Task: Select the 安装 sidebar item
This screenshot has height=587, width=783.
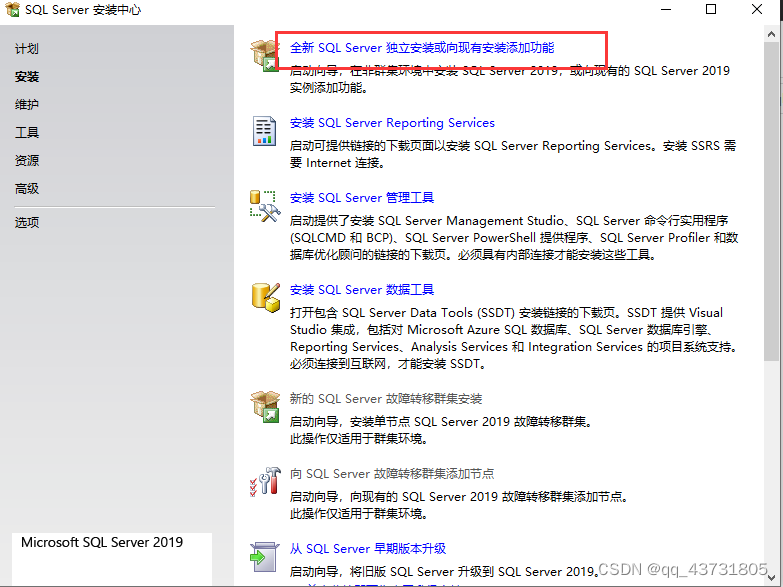Action: point(27,77)
